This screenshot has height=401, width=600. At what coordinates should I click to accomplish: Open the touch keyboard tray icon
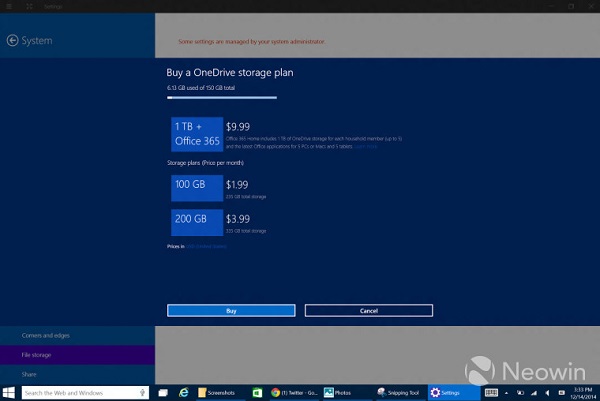pos(489,392)
